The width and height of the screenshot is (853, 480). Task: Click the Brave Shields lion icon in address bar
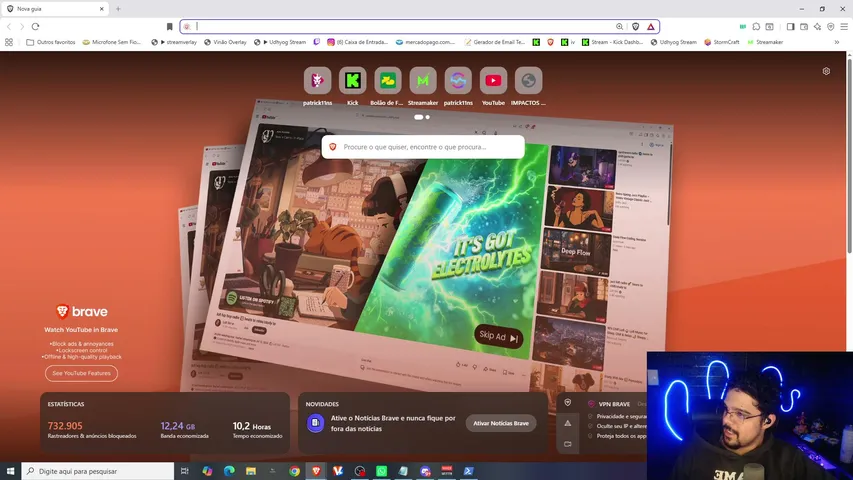pos(635,27)
